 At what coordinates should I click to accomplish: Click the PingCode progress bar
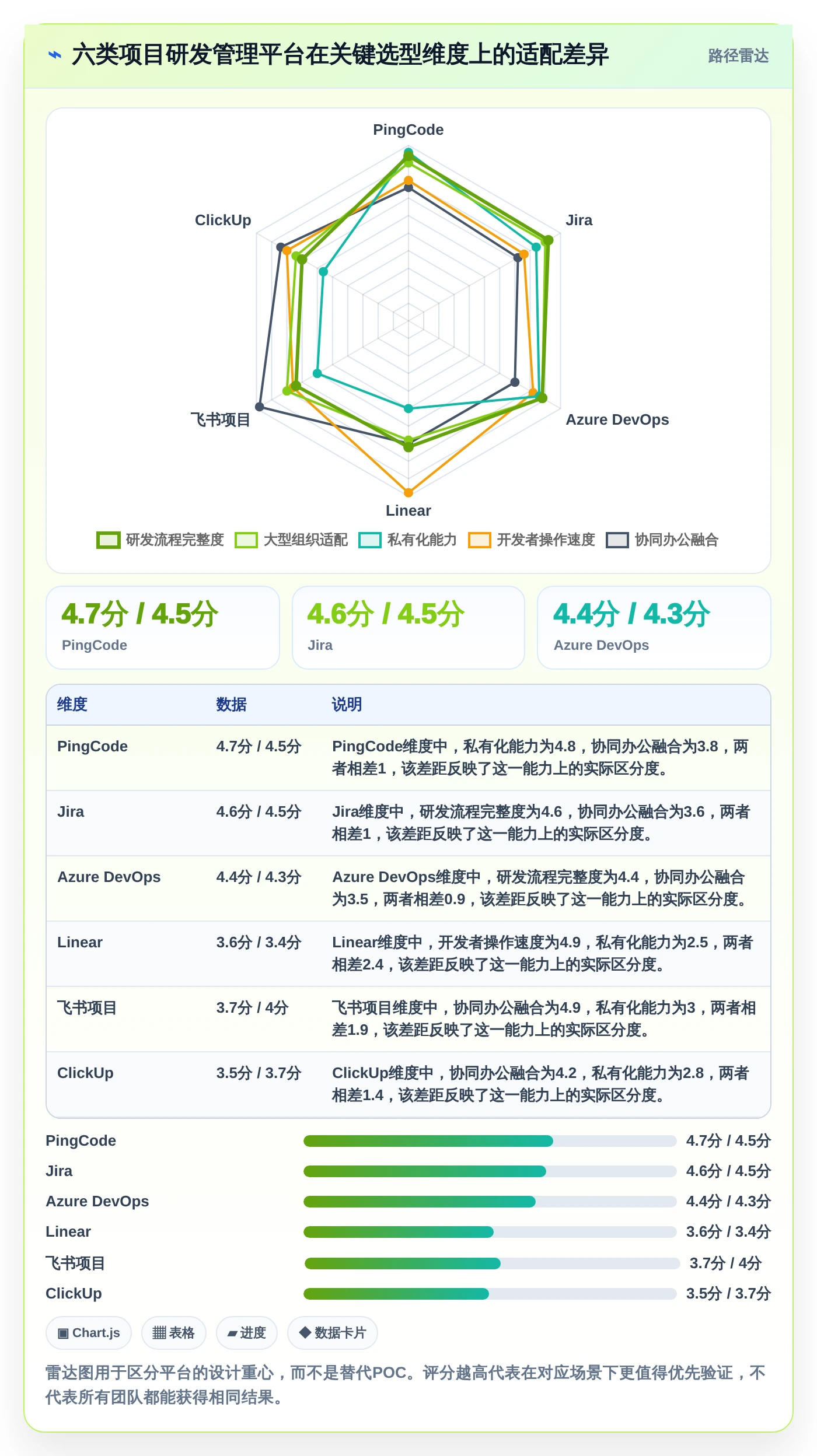(490, 1140)
